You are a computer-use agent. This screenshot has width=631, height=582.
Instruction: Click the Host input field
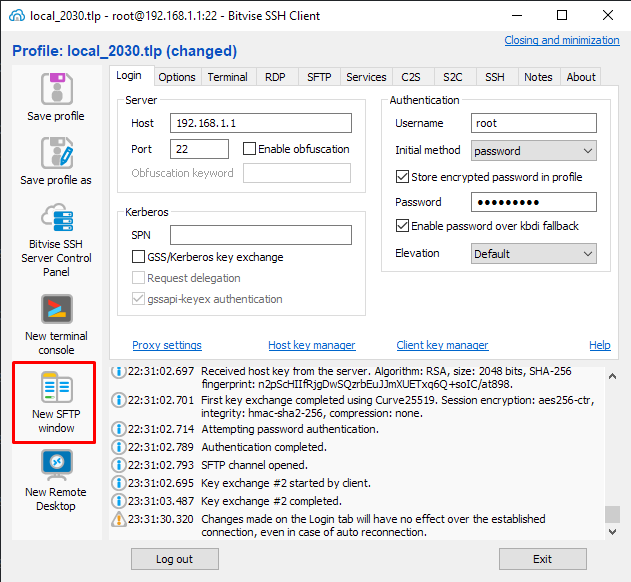tap(261, 123)
